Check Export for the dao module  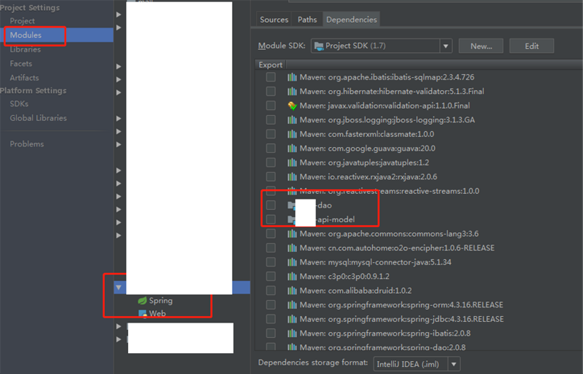pos(271,205)
